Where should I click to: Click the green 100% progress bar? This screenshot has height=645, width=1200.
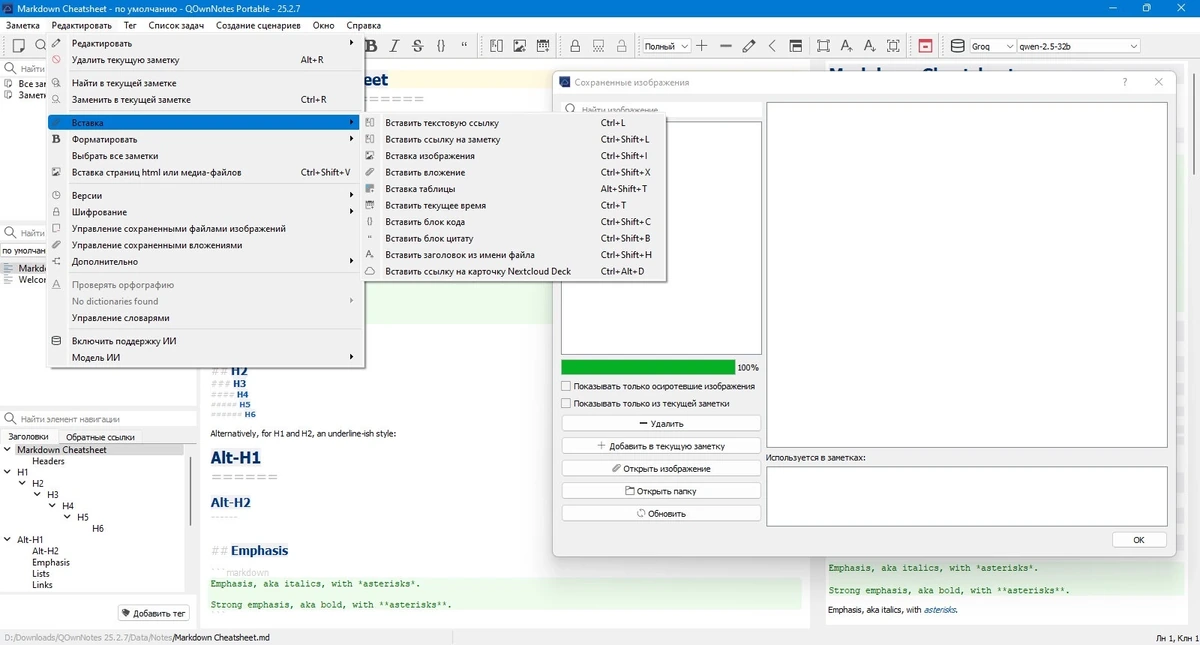tap(648, 367)
